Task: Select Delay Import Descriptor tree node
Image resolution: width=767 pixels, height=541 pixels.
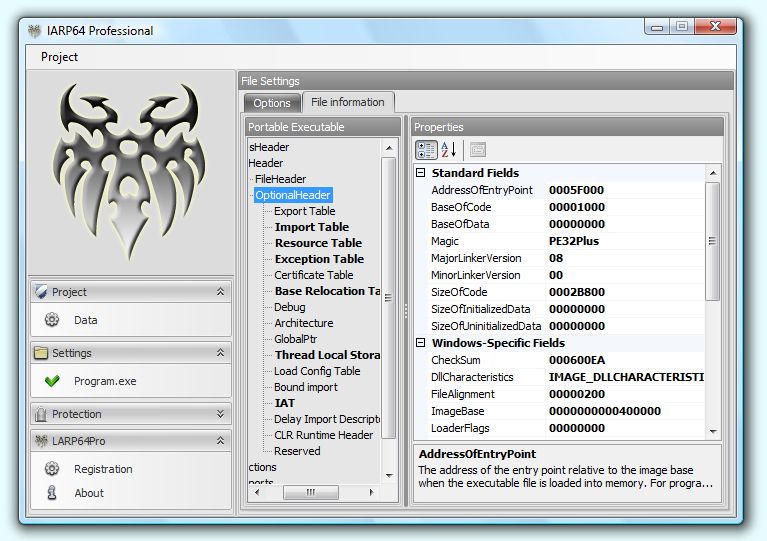Action: [x=327, y=419]
